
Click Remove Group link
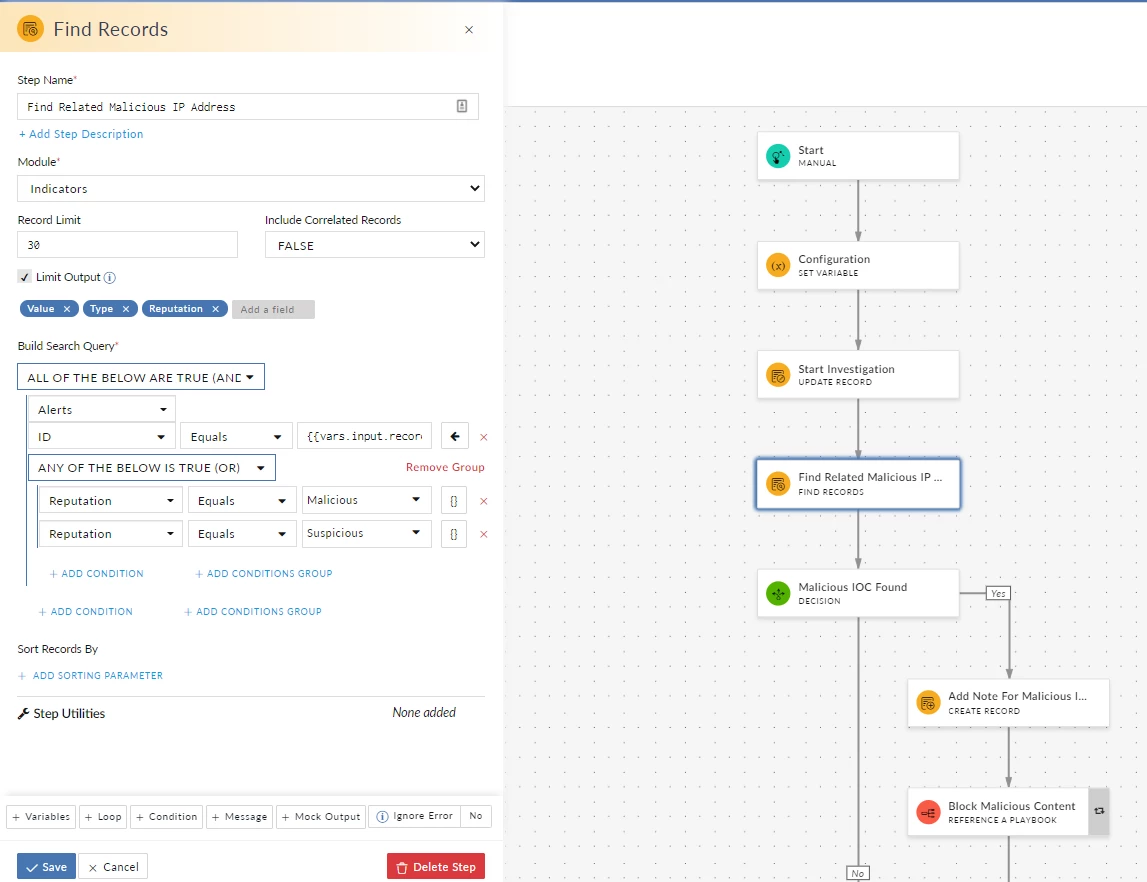tap(445, 467)
